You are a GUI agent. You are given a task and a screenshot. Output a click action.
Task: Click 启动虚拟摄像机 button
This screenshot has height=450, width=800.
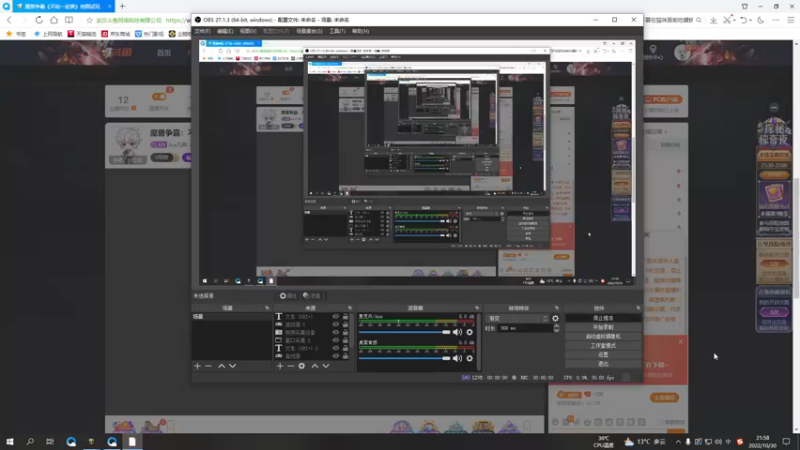(x=603, y=336)
